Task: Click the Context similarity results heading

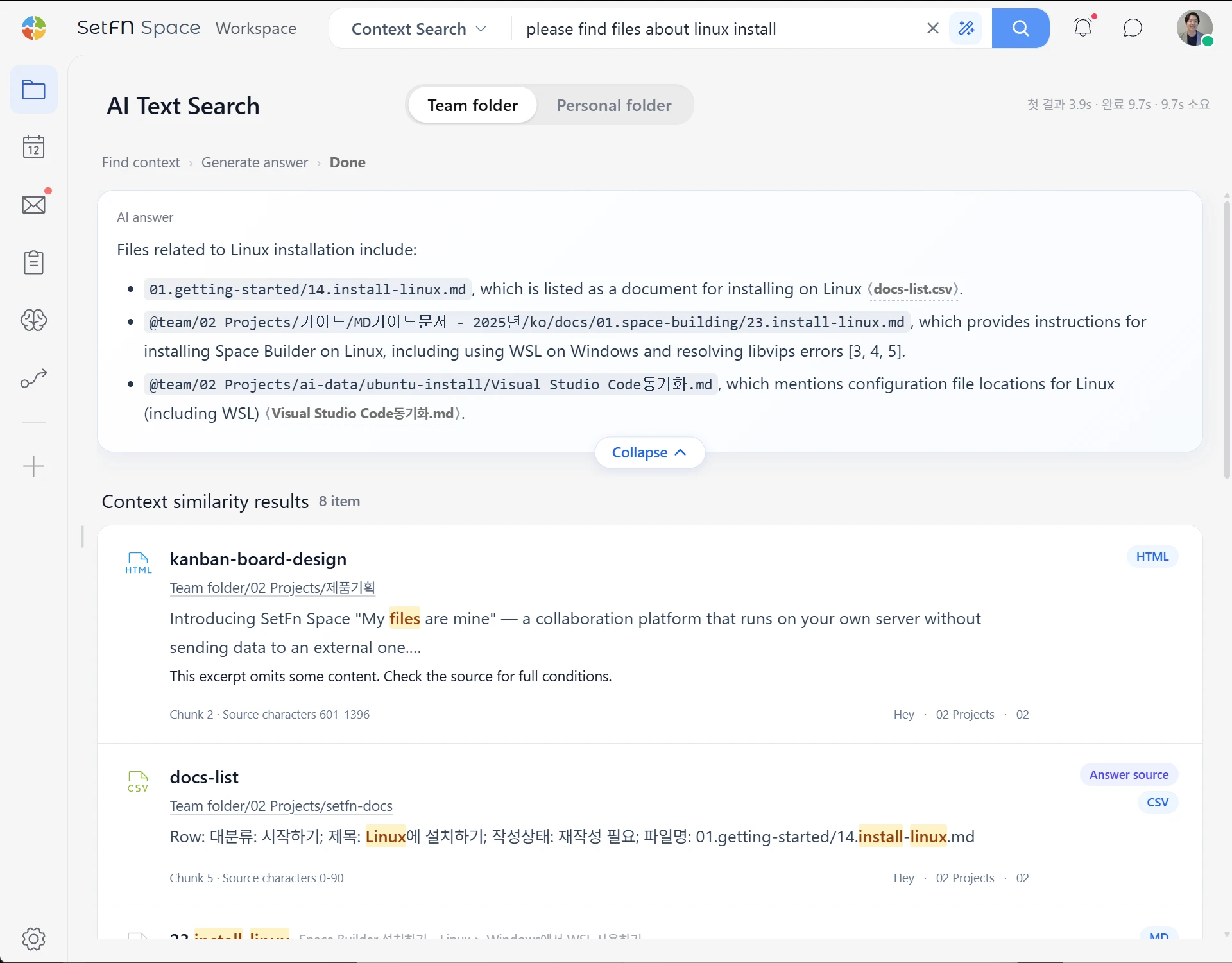Action: (x=205, y=501)
